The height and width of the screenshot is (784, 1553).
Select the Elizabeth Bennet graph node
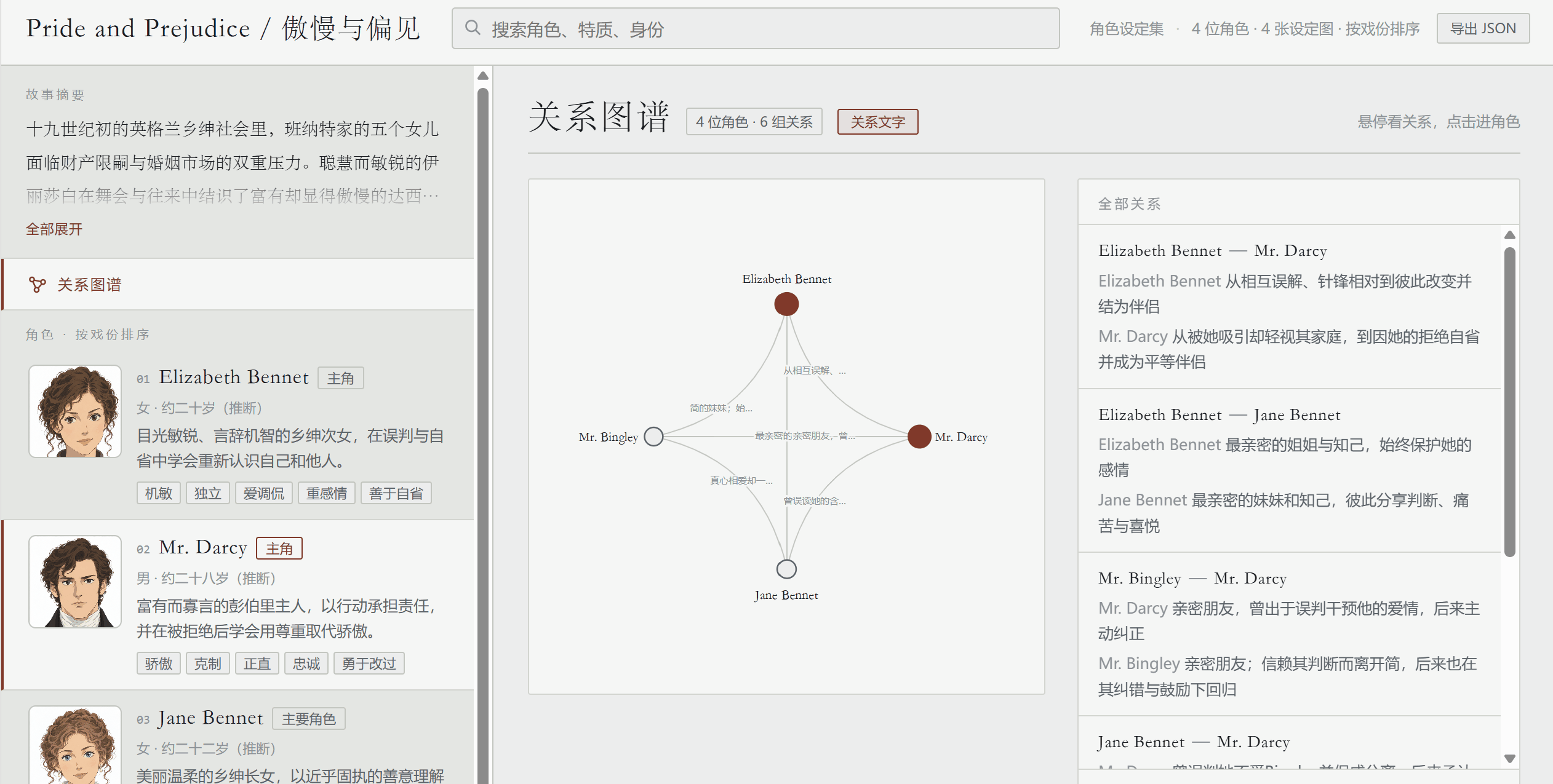786,304
